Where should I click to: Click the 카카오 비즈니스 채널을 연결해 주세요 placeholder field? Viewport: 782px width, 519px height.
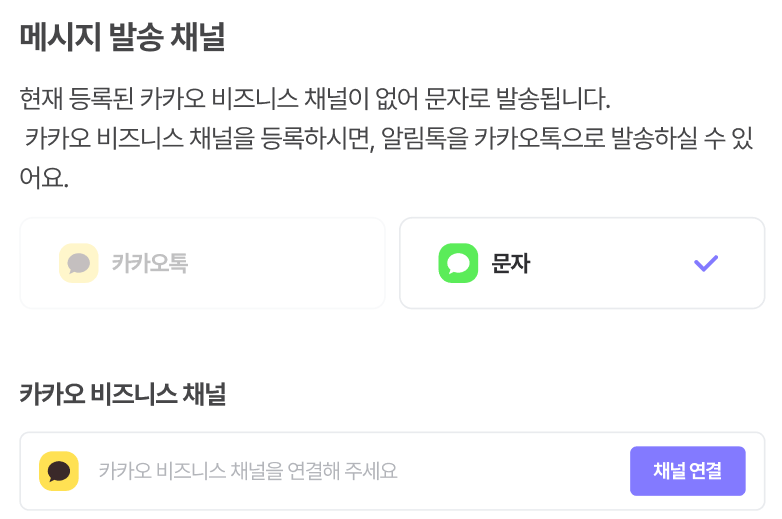[248, 471]
